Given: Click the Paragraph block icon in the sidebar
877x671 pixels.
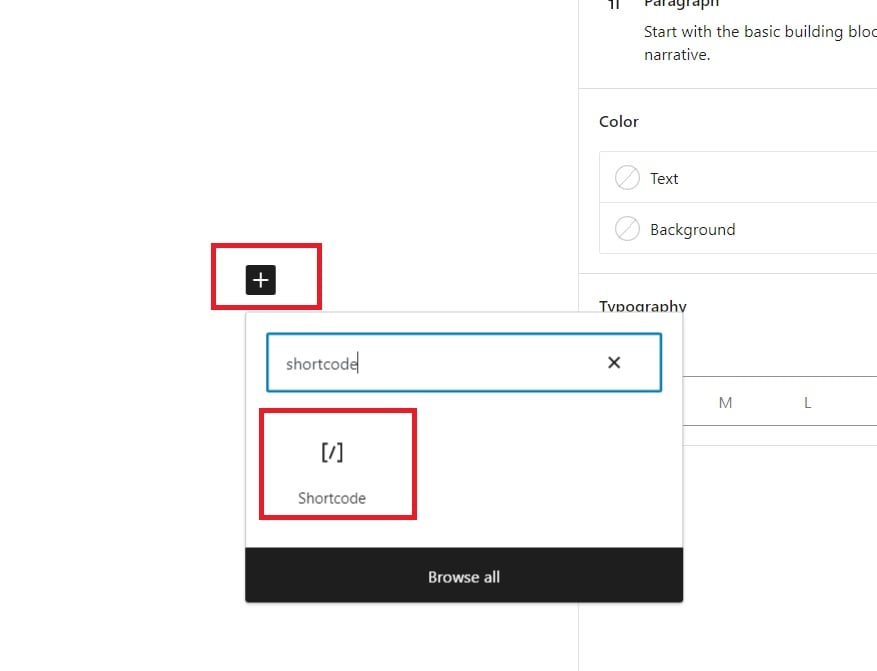Looking at the screenshot, I should (x=615, y=5).
